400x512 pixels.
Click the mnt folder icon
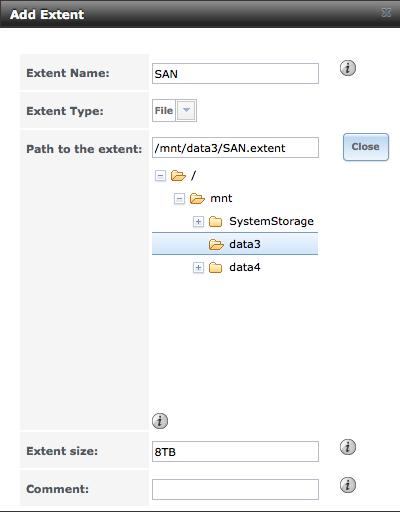(197, 199)
